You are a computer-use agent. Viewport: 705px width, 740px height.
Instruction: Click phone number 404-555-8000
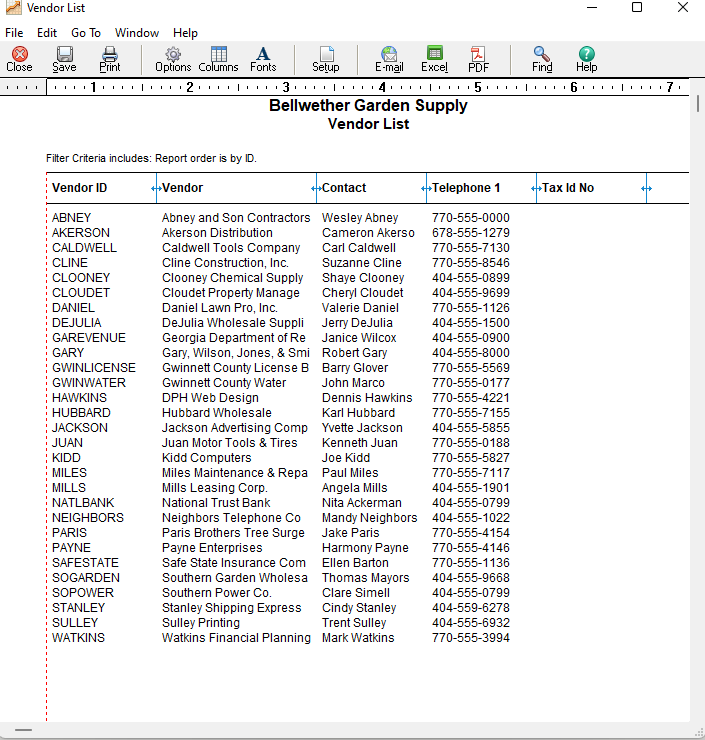click(x=470, y=353)
